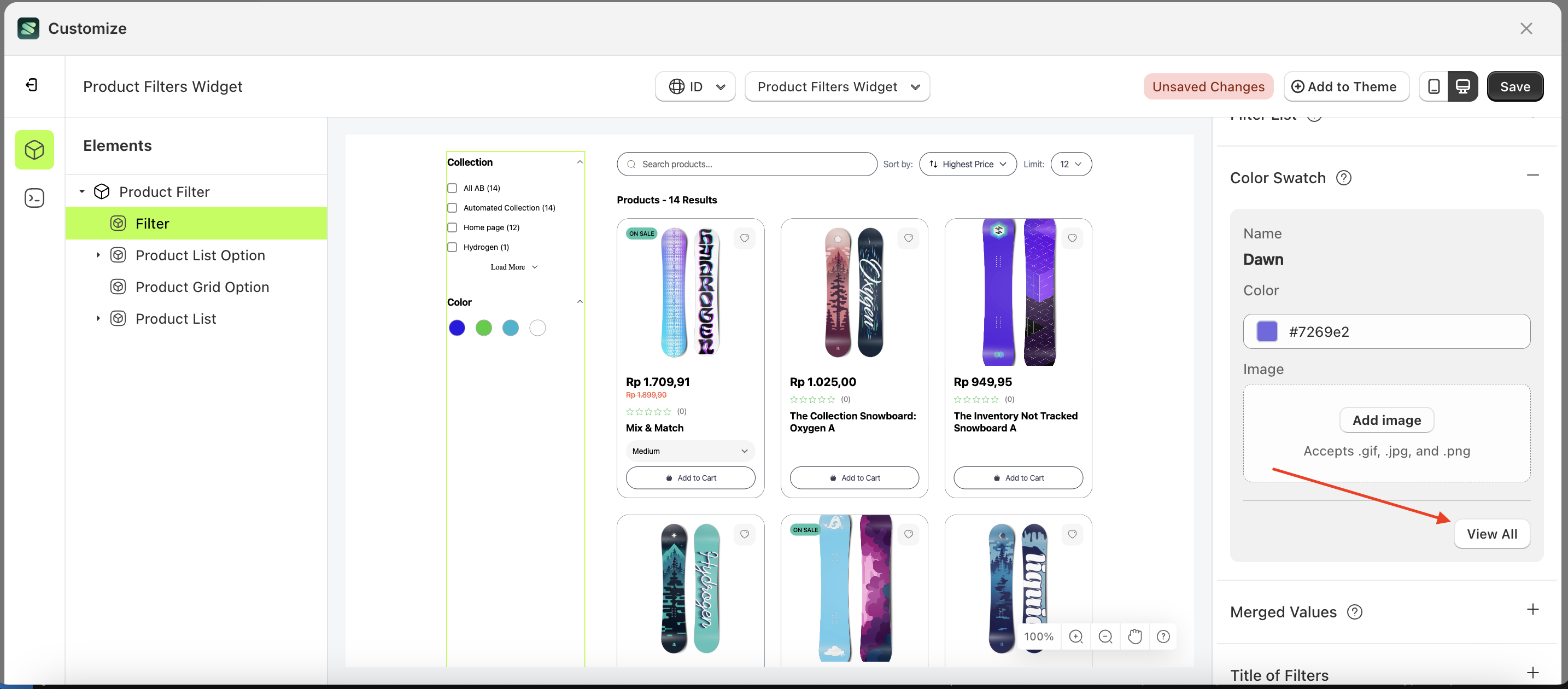Switch to mobile preview
Viewport: 1568px width, 689px height.
tap(1434, 86)
